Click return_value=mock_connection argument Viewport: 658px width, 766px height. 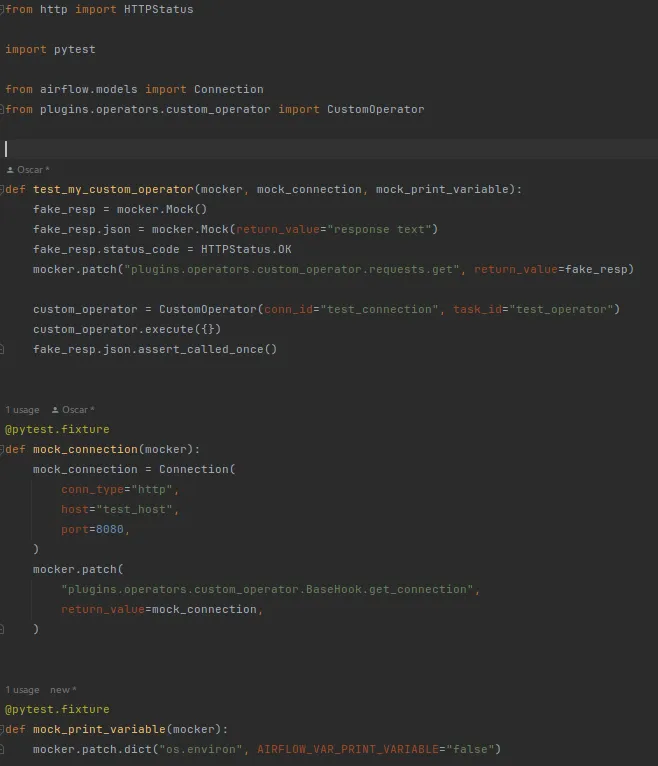[159, 610]
